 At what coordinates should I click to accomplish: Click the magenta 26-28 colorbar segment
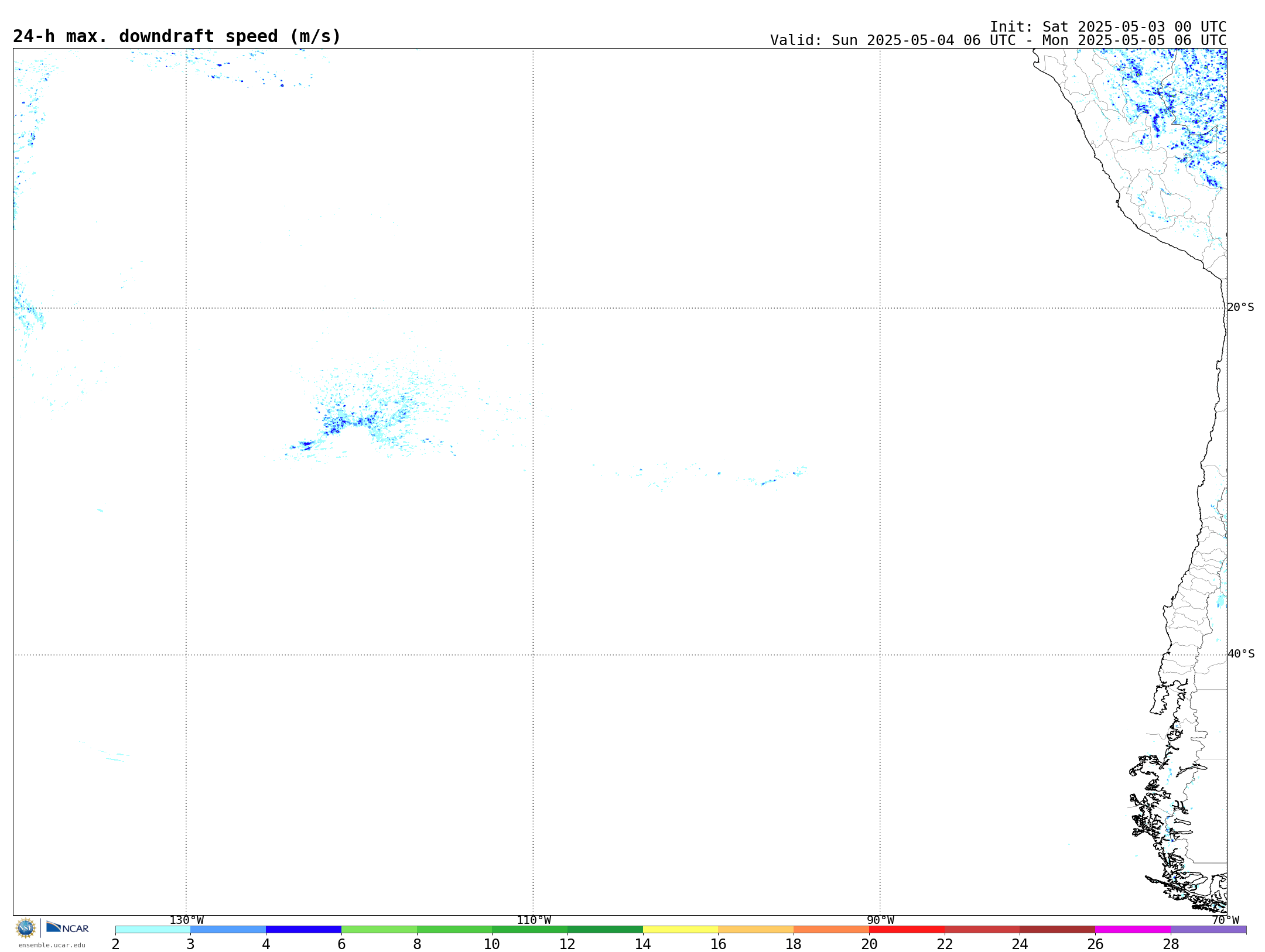[1133, 930]
